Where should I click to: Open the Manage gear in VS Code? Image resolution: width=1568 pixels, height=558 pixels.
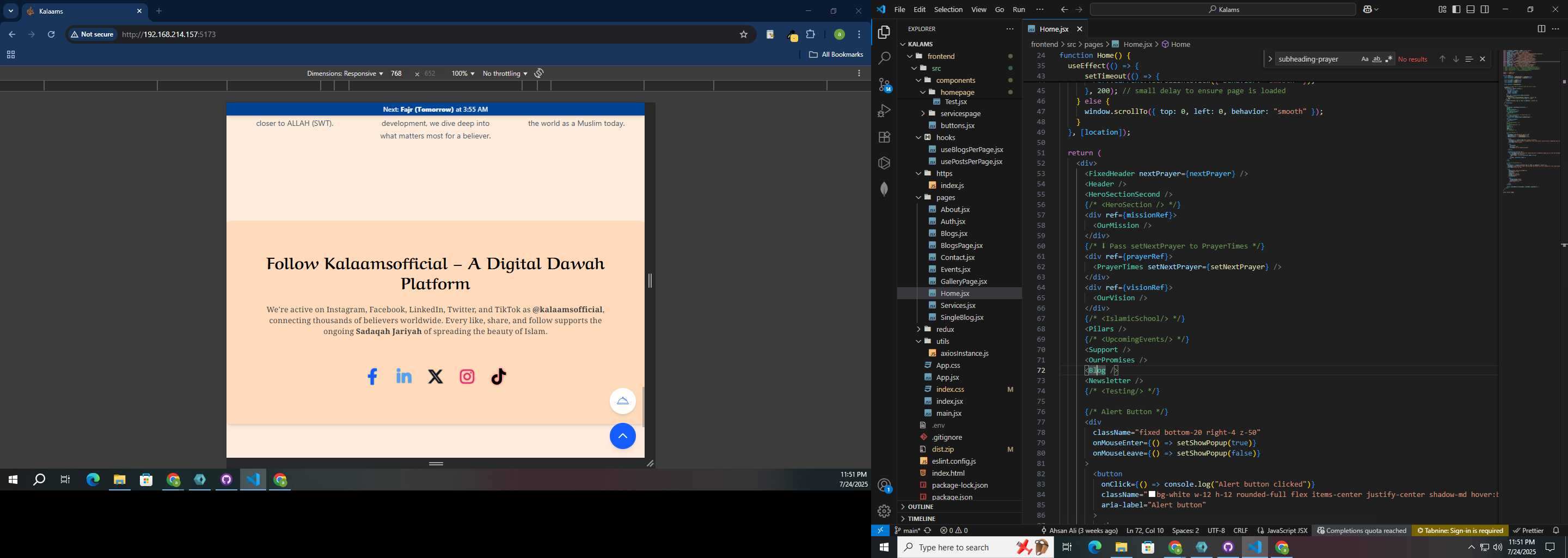(884, 511)
